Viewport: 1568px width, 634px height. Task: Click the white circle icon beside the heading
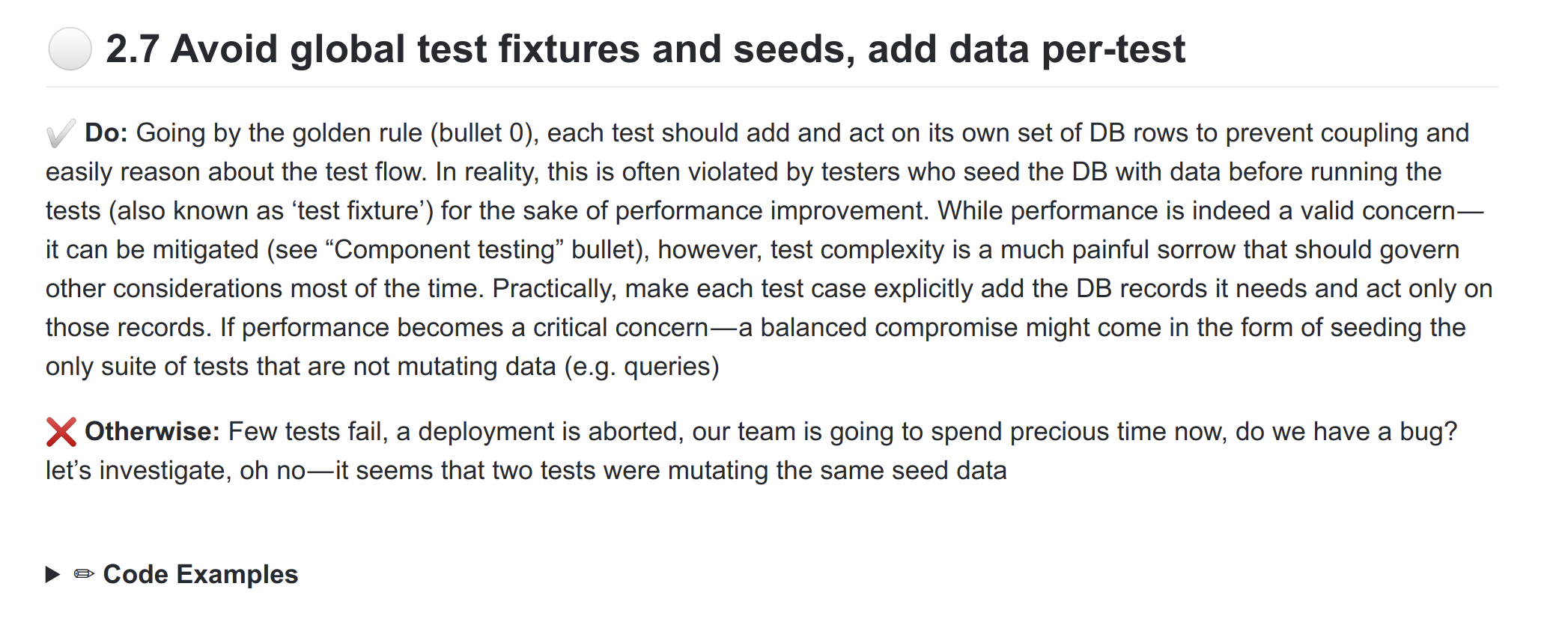(x=70, y=49)
